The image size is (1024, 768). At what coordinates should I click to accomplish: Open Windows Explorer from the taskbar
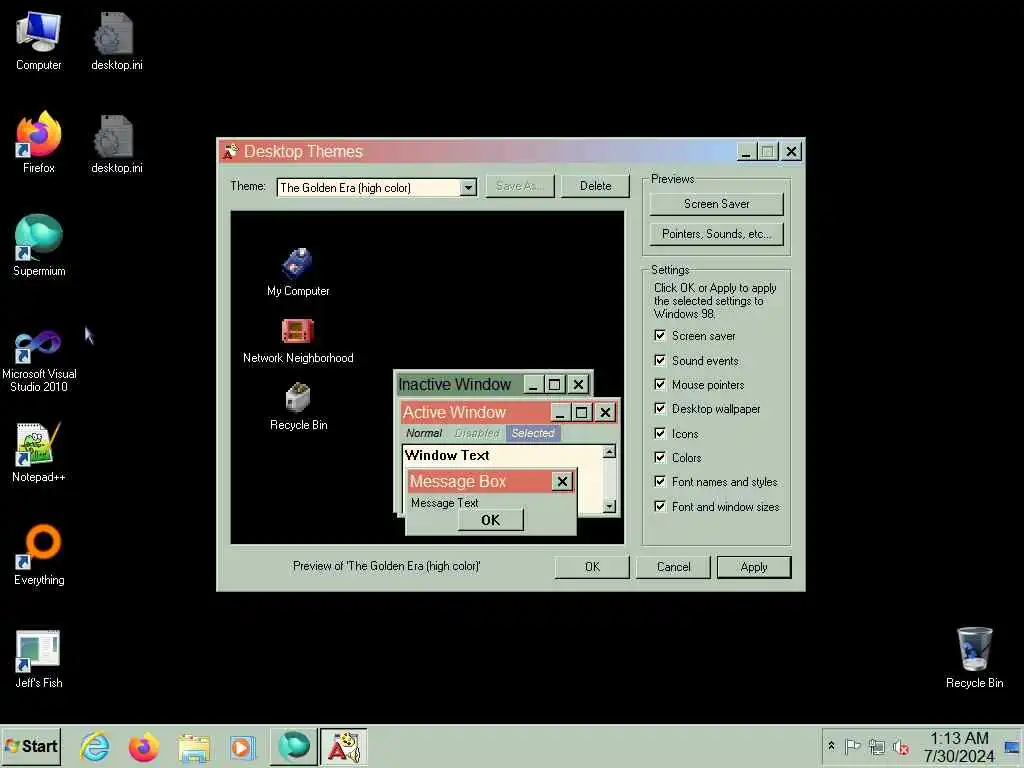[x=193, y=746]
